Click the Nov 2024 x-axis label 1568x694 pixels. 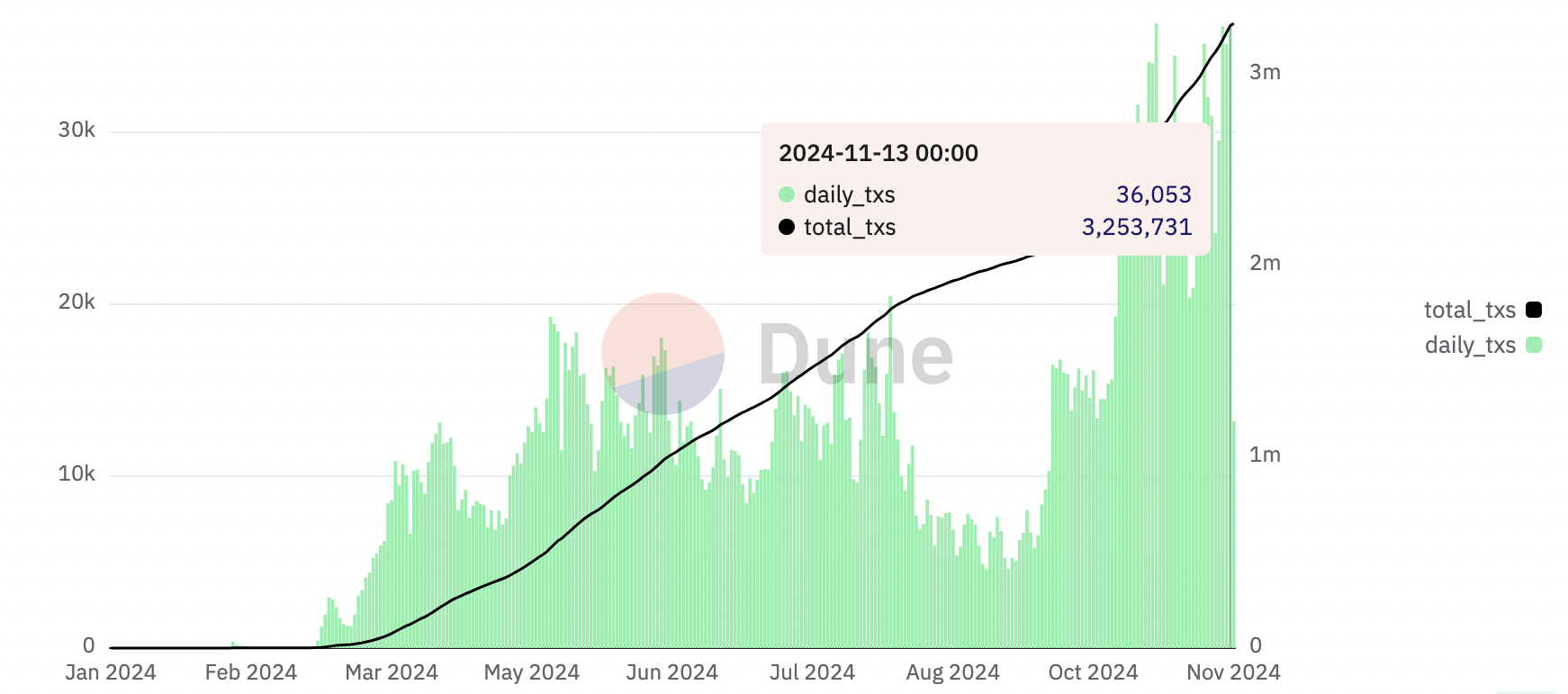tap(1232, 672)
